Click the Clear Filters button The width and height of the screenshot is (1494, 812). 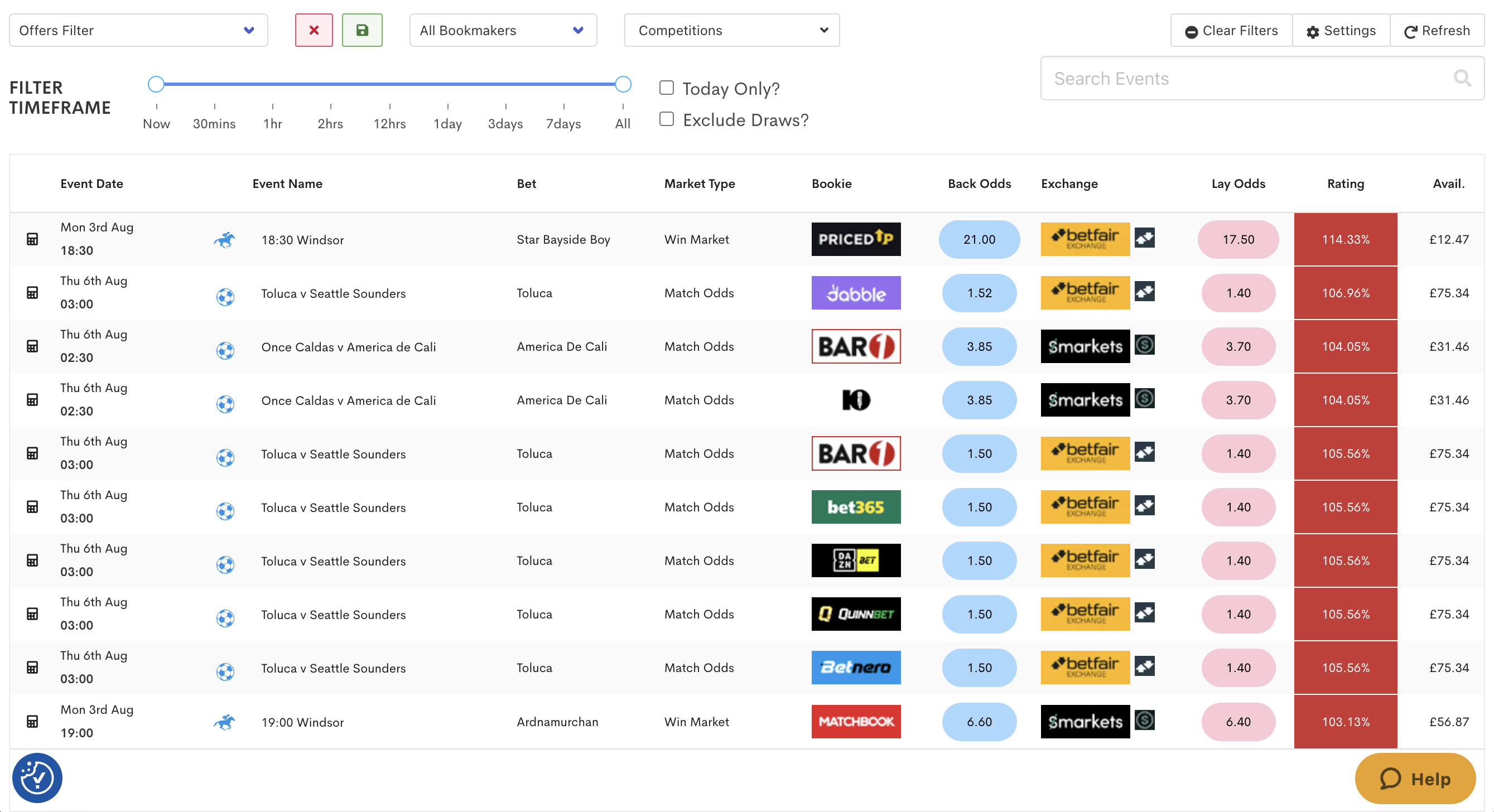(x=1231, y=30)
